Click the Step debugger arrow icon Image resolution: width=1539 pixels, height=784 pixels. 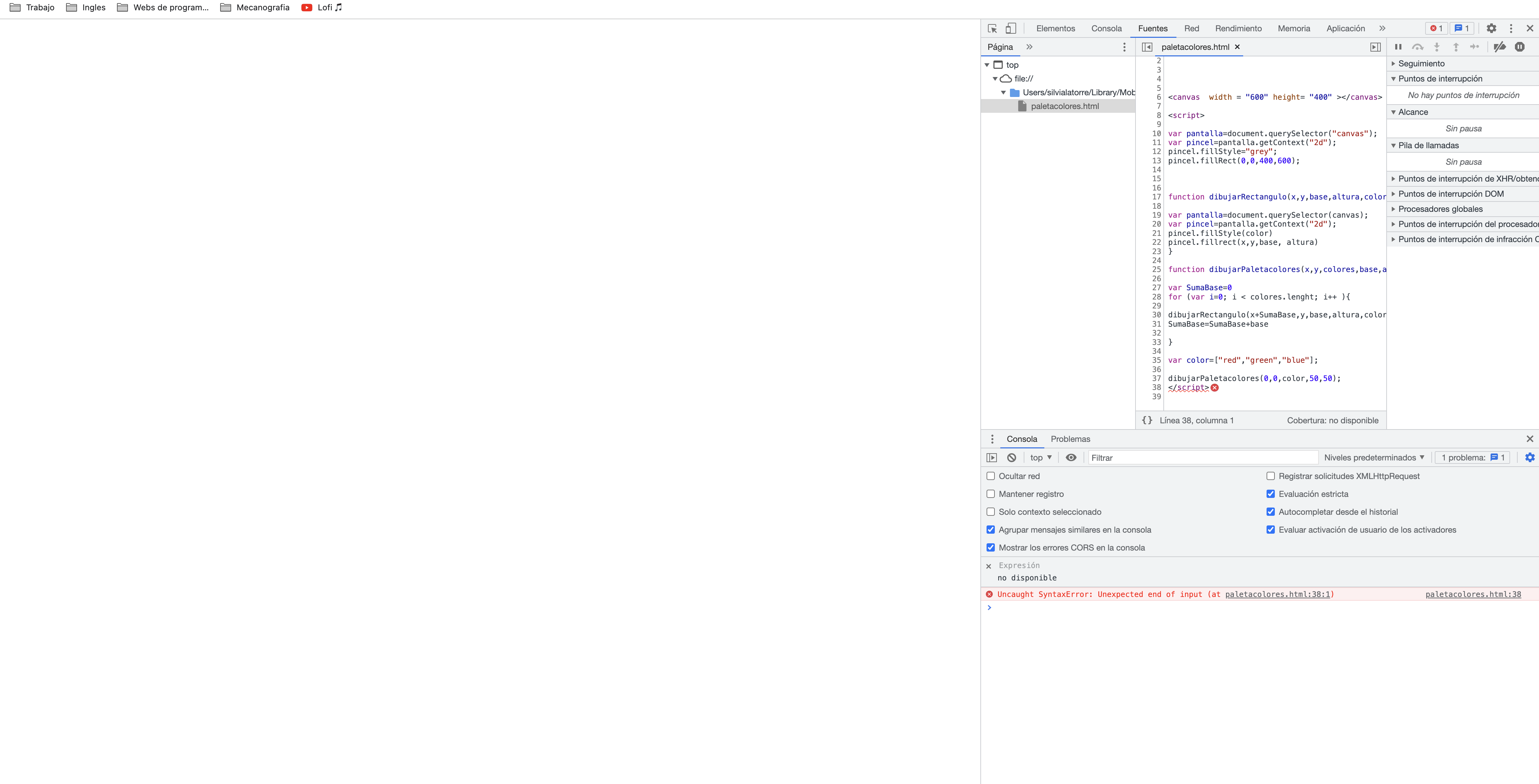tap(1475, 46)
